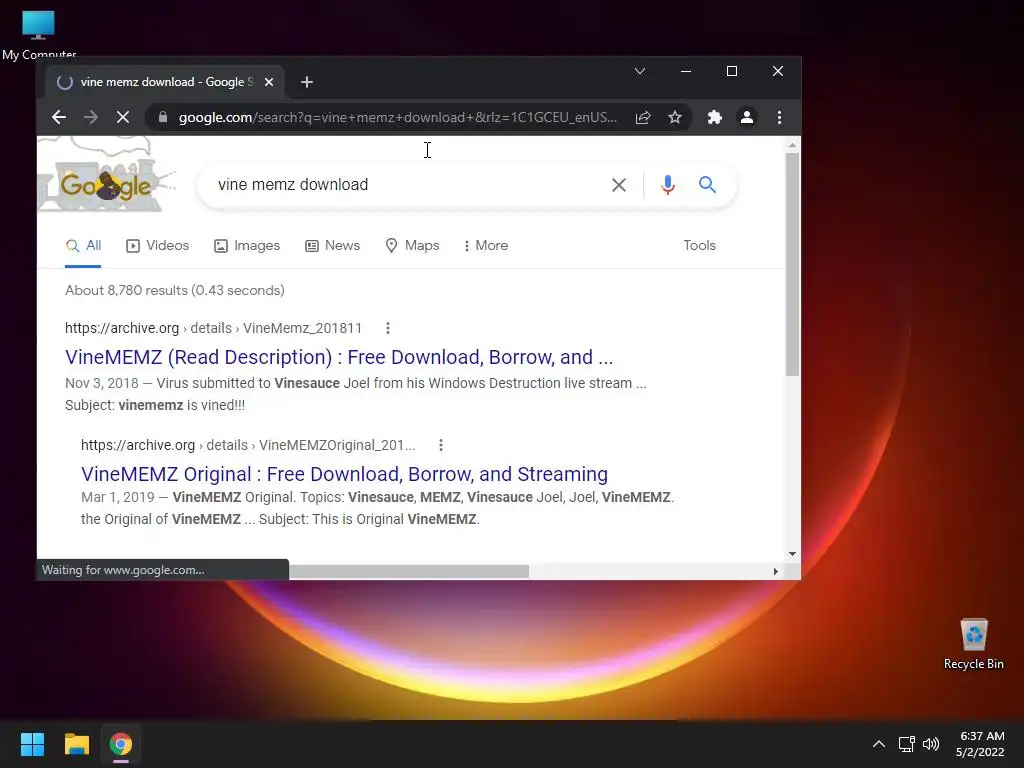Select the All results tab
The height and width of the screenshot is (768, 1024).
pos(84,246)
